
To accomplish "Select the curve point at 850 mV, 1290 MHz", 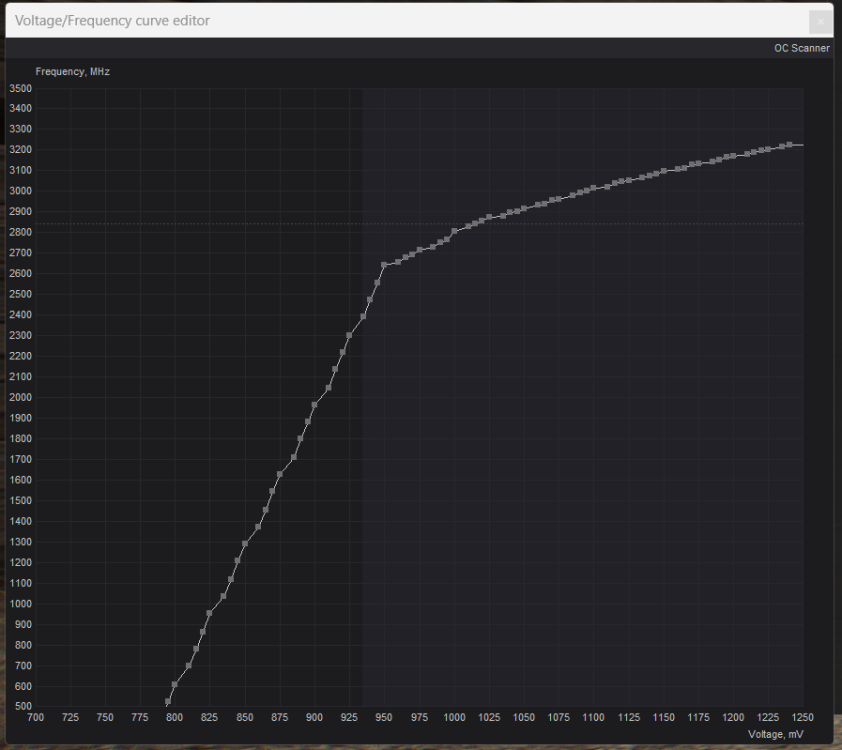I will [245, 544].
